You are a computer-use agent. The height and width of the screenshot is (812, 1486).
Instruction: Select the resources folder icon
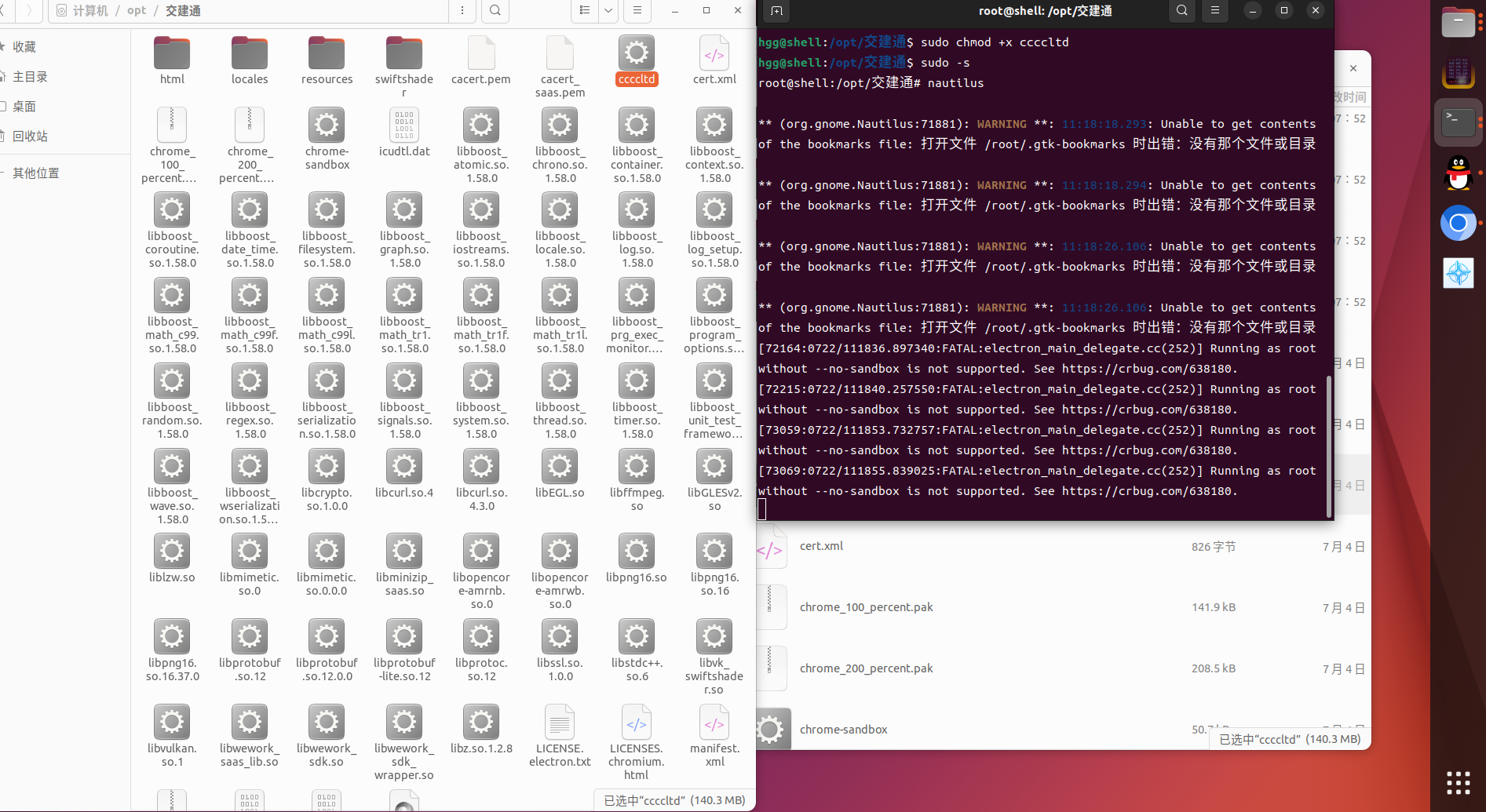pyautogui.click(x=327, y=53)
